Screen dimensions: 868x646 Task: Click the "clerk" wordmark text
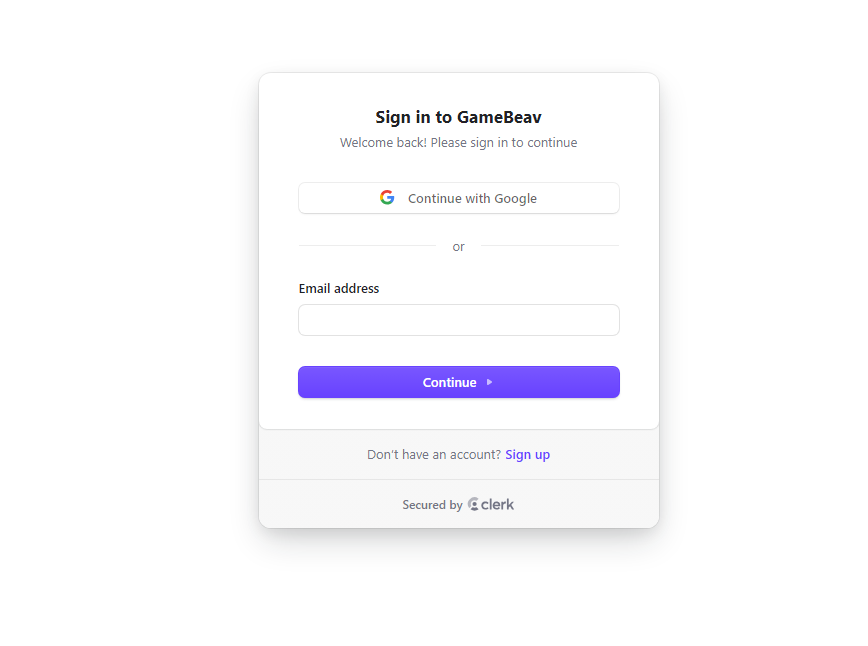click(x=497, y=504)
